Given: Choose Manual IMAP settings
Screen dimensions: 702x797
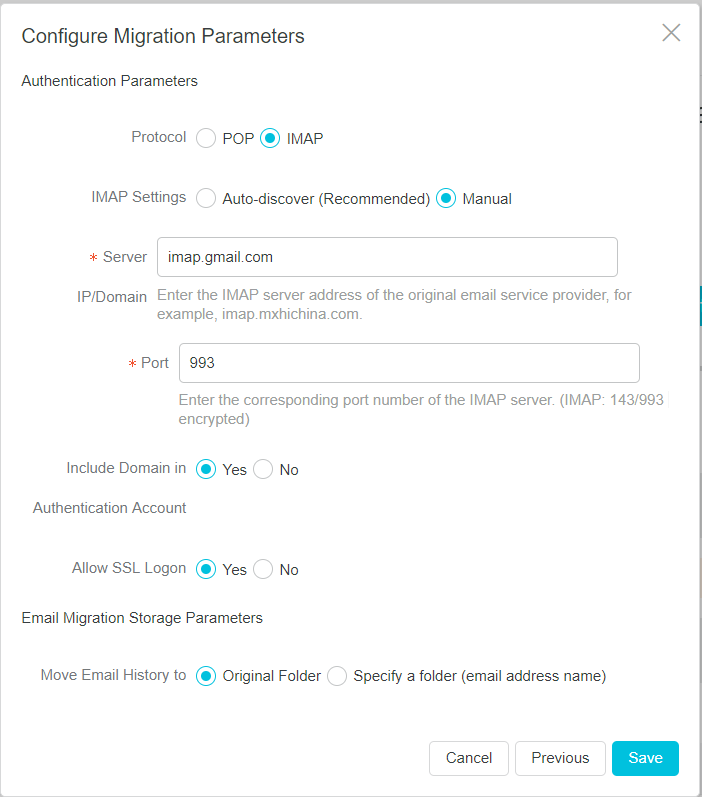Looking at the screenshot, I should (446, 199).
